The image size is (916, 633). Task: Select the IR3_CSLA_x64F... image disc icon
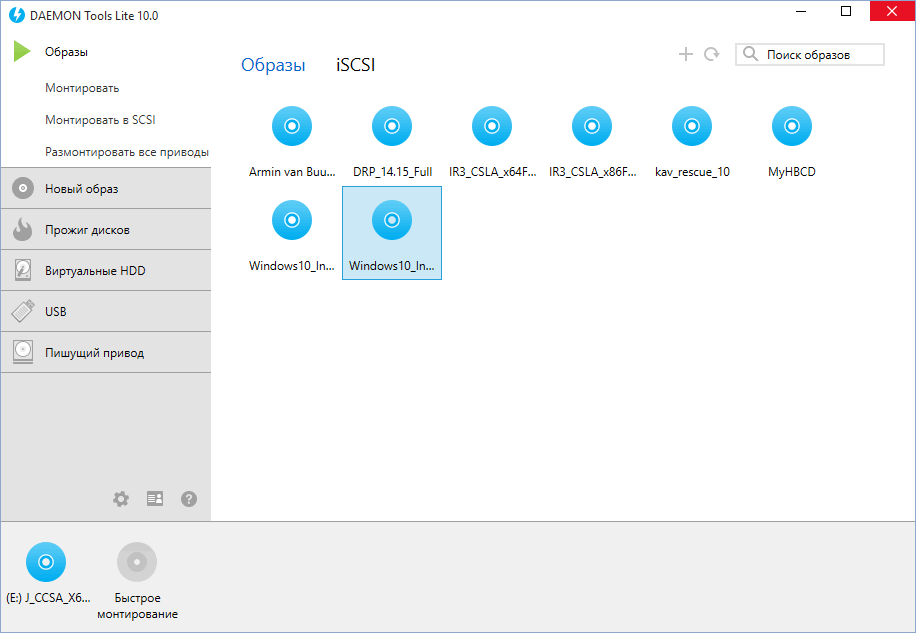coord(492,126)
